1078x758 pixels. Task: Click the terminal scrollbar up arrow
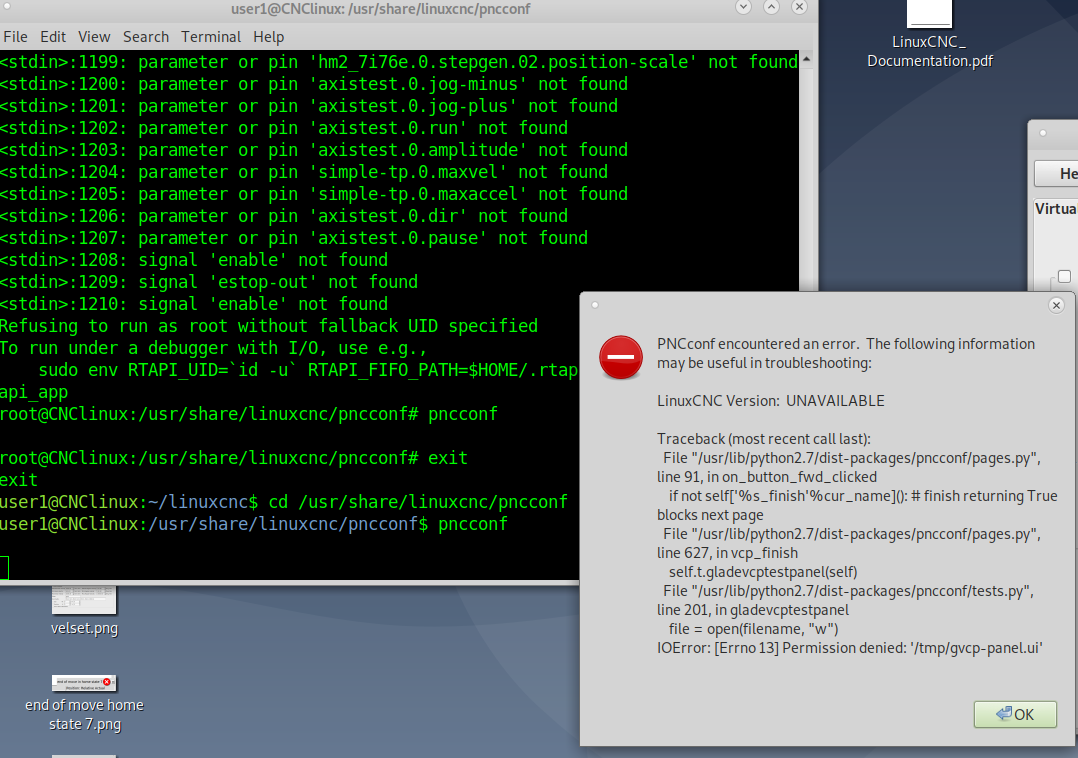click(x=806, y=59)
